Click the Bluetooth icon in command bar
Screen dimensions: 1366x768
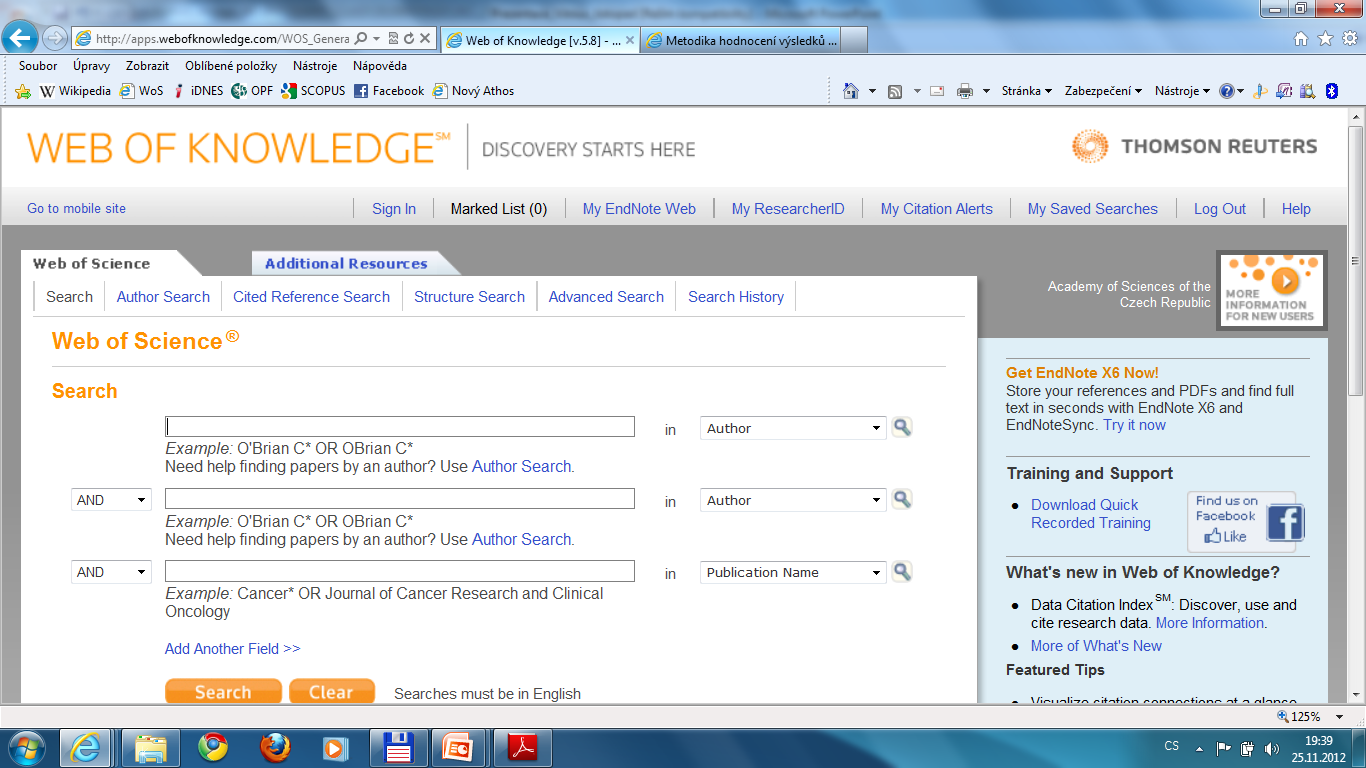[x=1331, y=91]
